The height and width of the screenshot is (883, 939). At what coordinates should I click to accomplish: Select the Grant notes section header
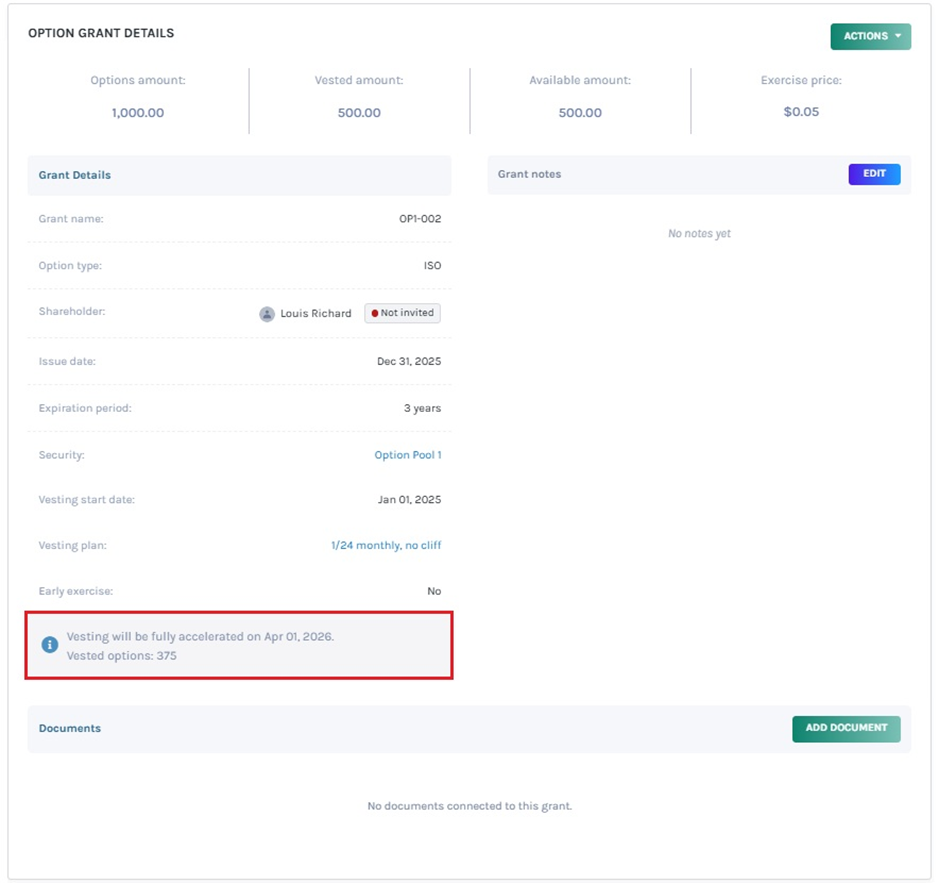[x=530, y=174]
